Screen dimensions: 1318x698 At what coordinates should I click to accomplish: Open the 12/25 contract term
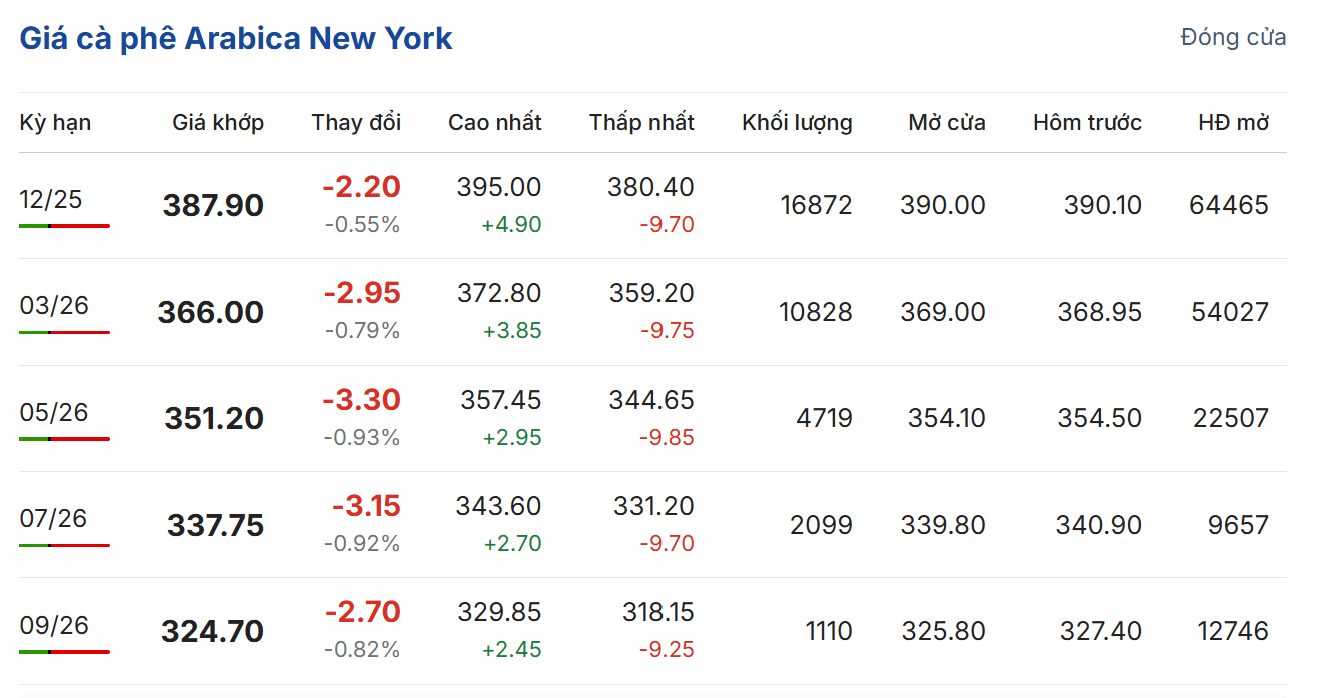pyautogui.click(x=51, y=199)
